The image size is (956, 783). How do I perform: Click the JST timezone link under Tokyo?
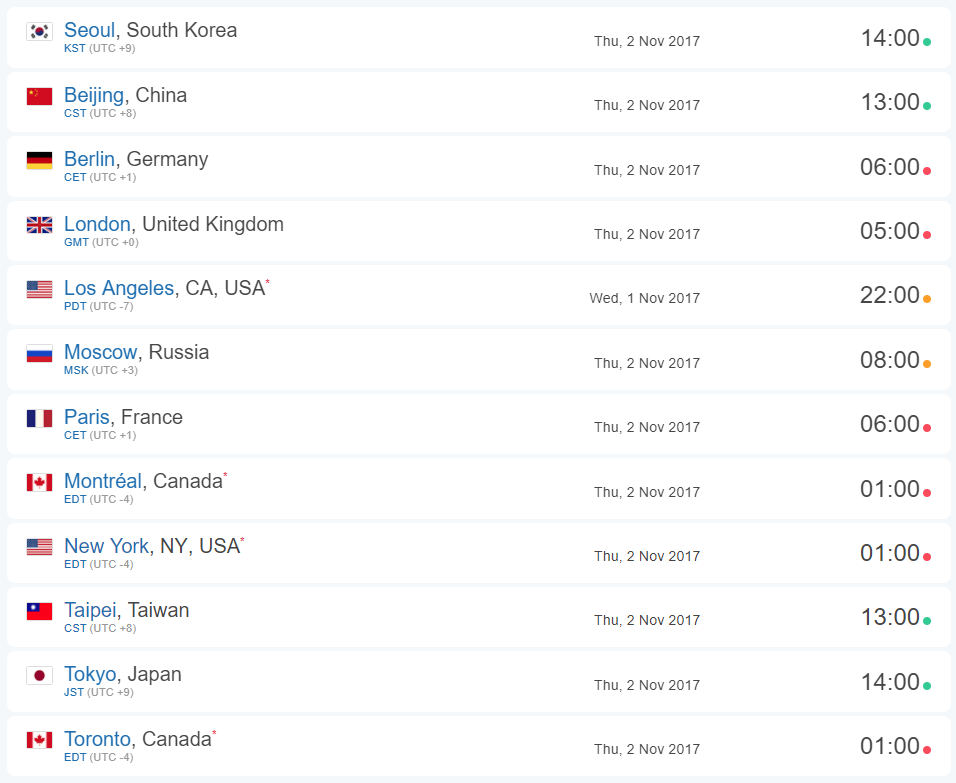(74, 692)
